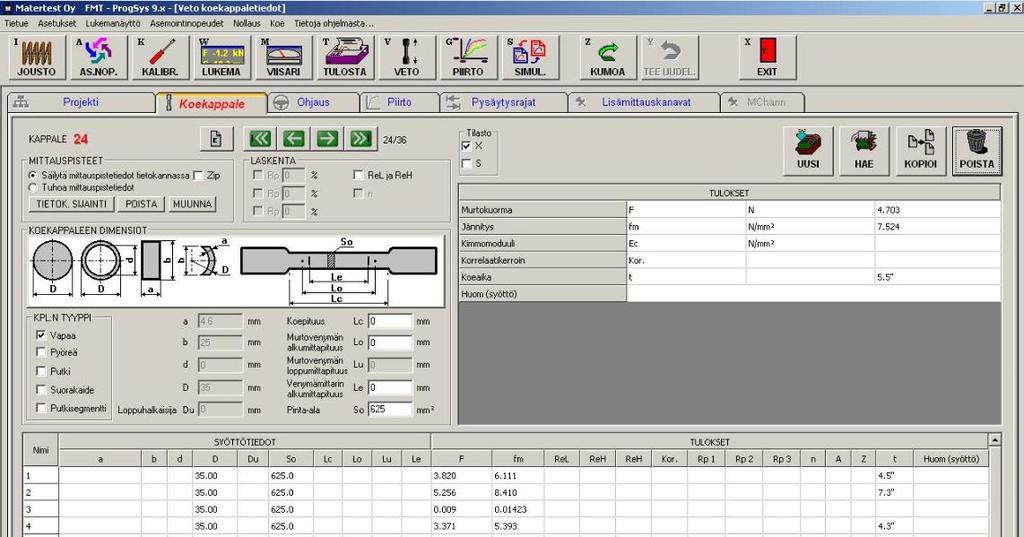
Task: Click the Nimi column header
Action: tap(40, 450)
